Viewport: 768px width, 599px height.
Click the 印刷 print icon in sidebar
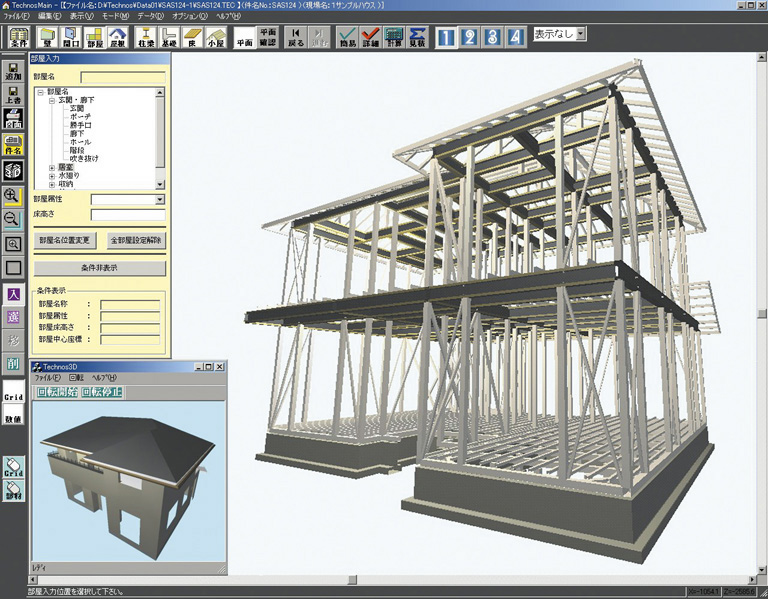(x=13, y=119)
